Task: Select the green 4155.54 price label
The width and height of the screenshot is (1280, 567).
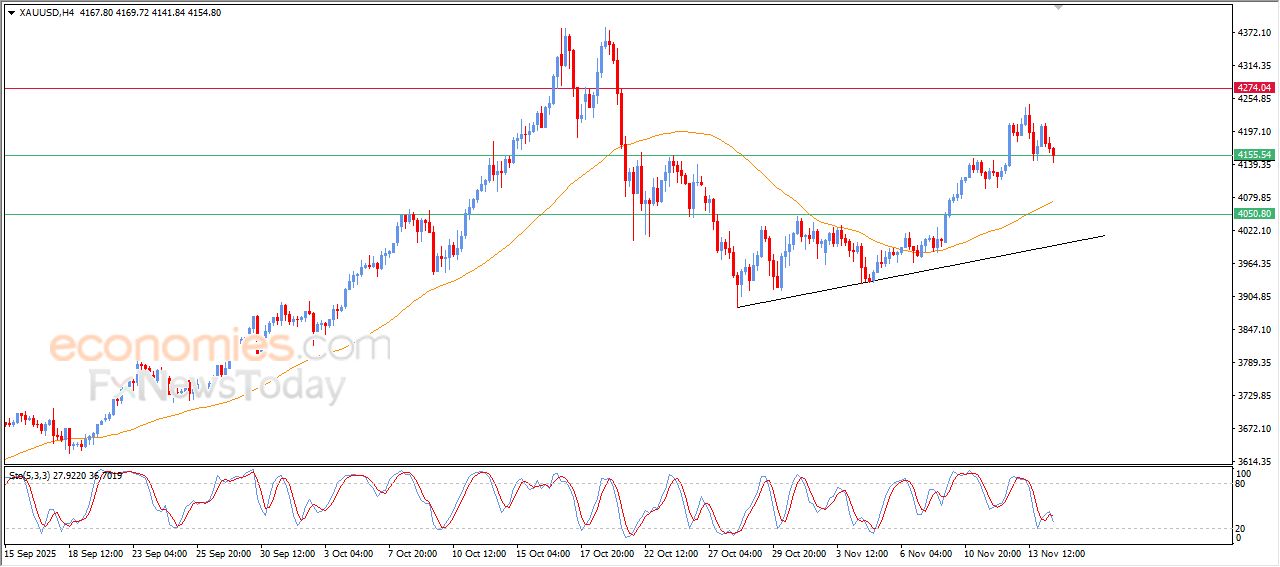Action: point(1254,155)
